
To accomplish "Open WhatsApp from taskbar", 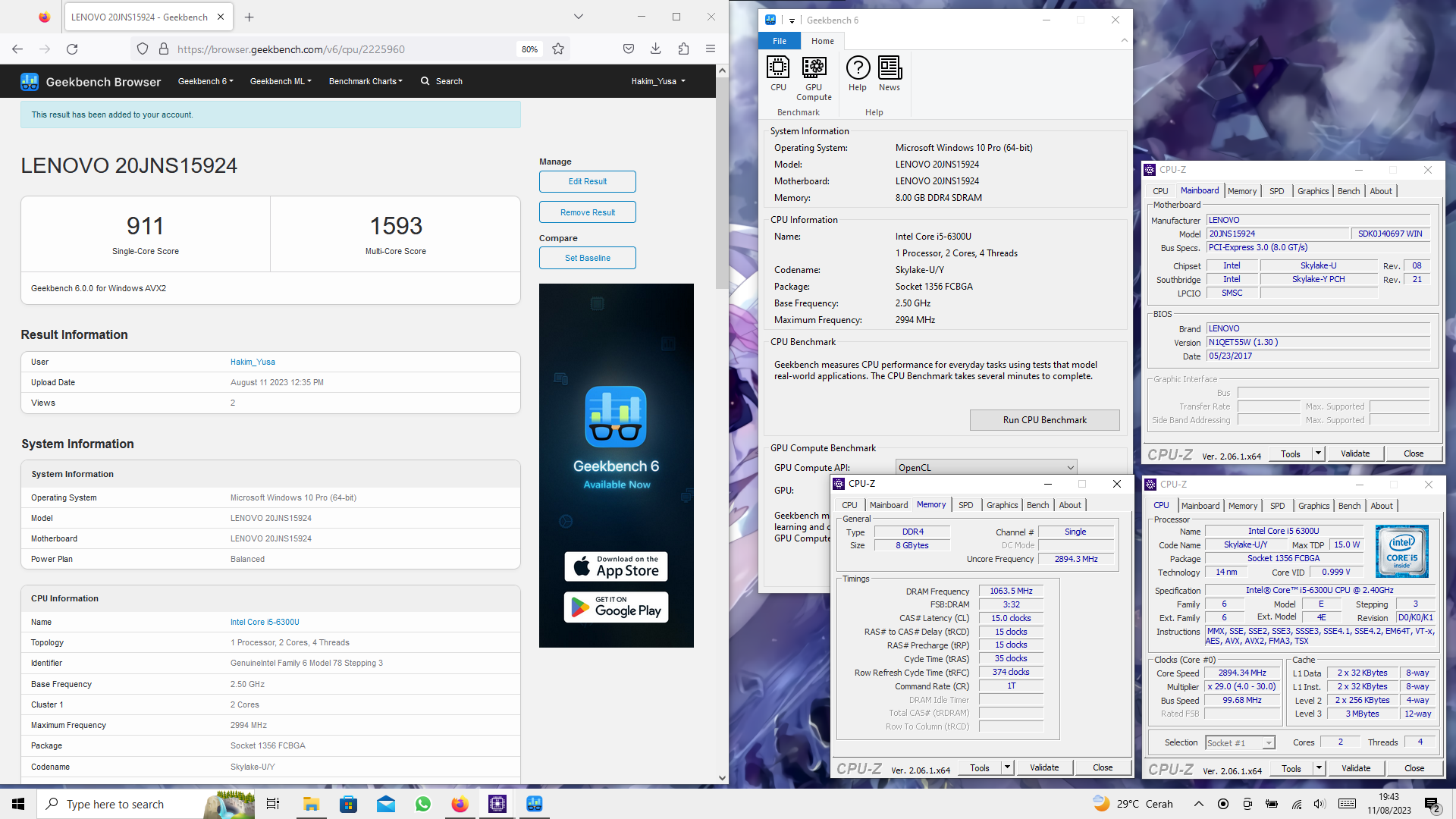I will click(x=423, y=804).
